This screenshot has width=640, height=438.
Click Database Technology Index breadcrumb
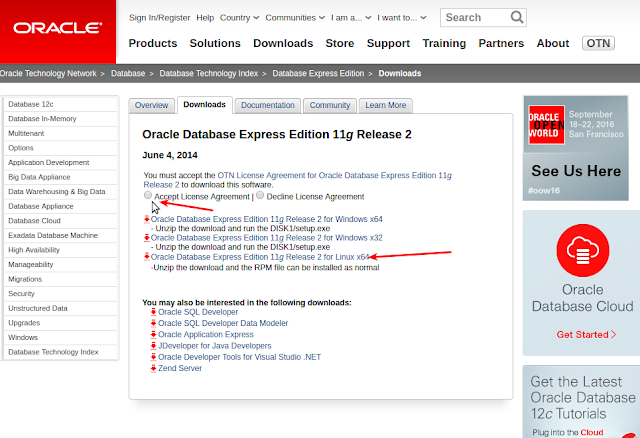coord(209,73)
